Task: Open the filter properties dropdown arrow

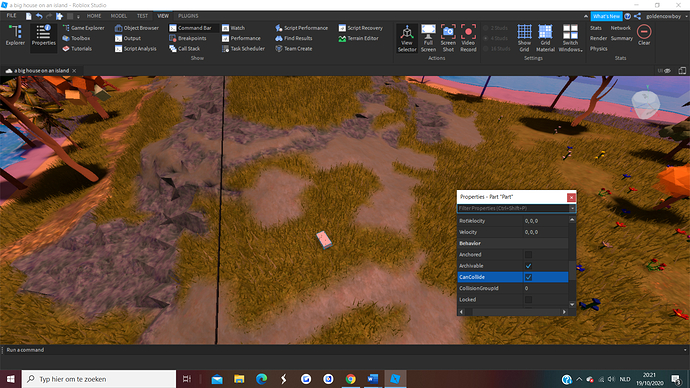Action: (x=572, y=208)
